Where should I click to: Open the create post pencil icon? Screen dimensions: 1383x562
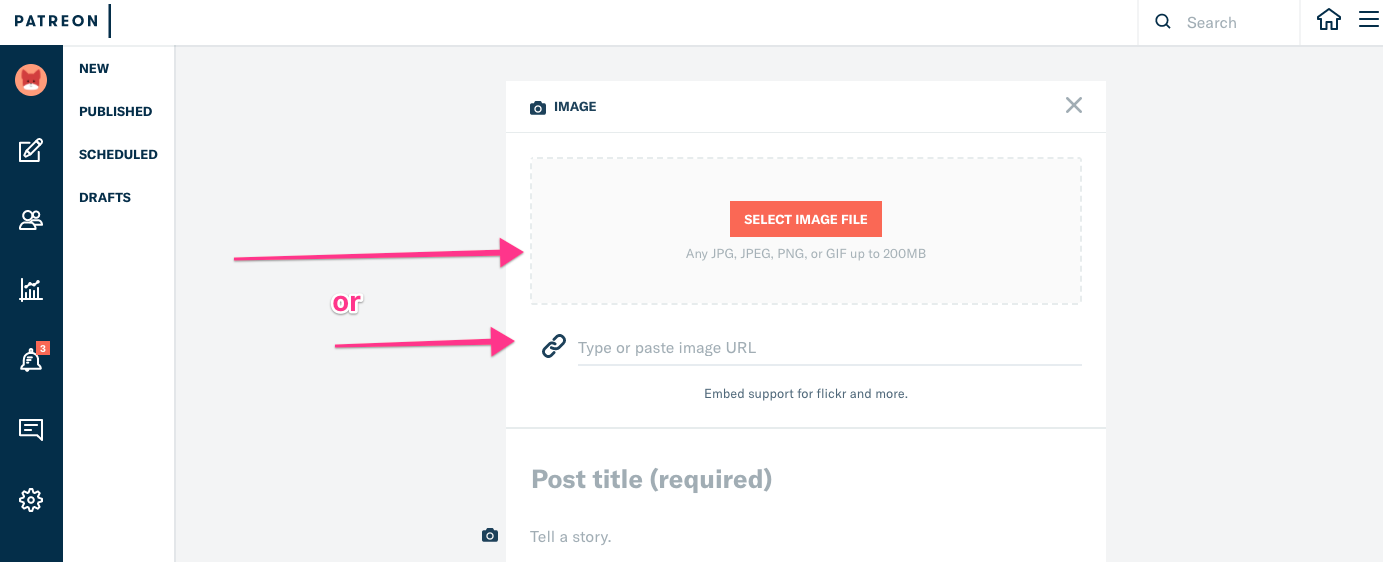(x=31, y=151)
